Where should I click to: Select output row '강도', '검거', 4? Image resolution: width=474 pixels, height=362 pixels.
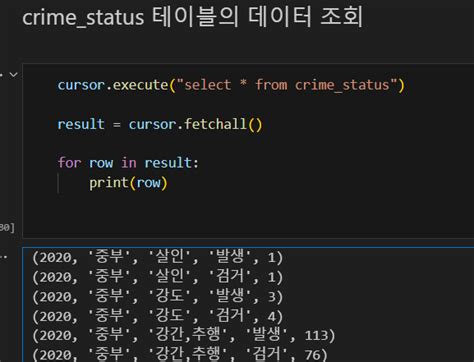(157, 316)
